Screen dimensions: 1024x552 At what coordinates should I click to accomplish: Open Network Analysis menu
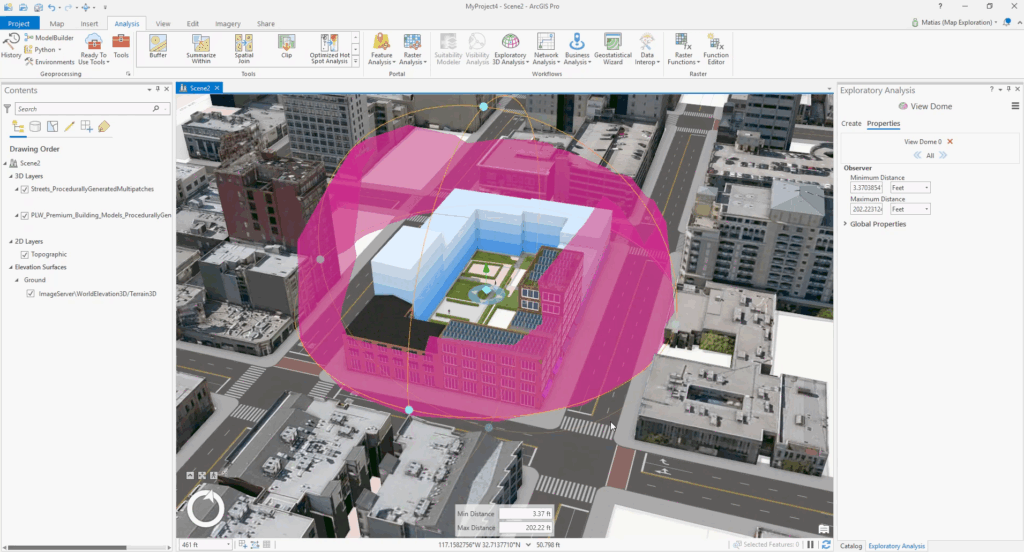(x=545, y=50)
